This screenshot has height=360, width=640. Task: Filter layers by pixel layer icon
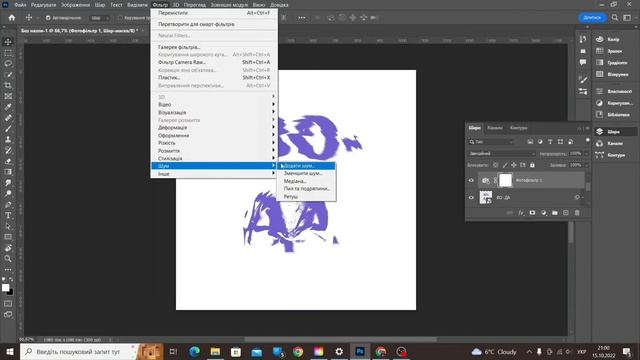click(530, 142)
